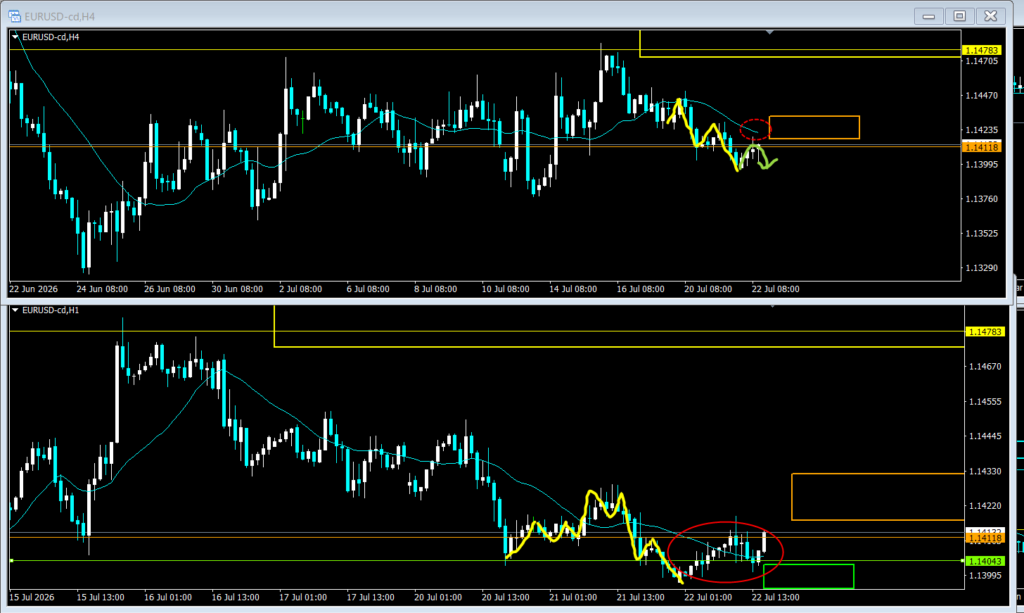Click the 8 Jul 08:00 time axis label
Viewport: 1024px width, 613px height.
tap(436, 289)
